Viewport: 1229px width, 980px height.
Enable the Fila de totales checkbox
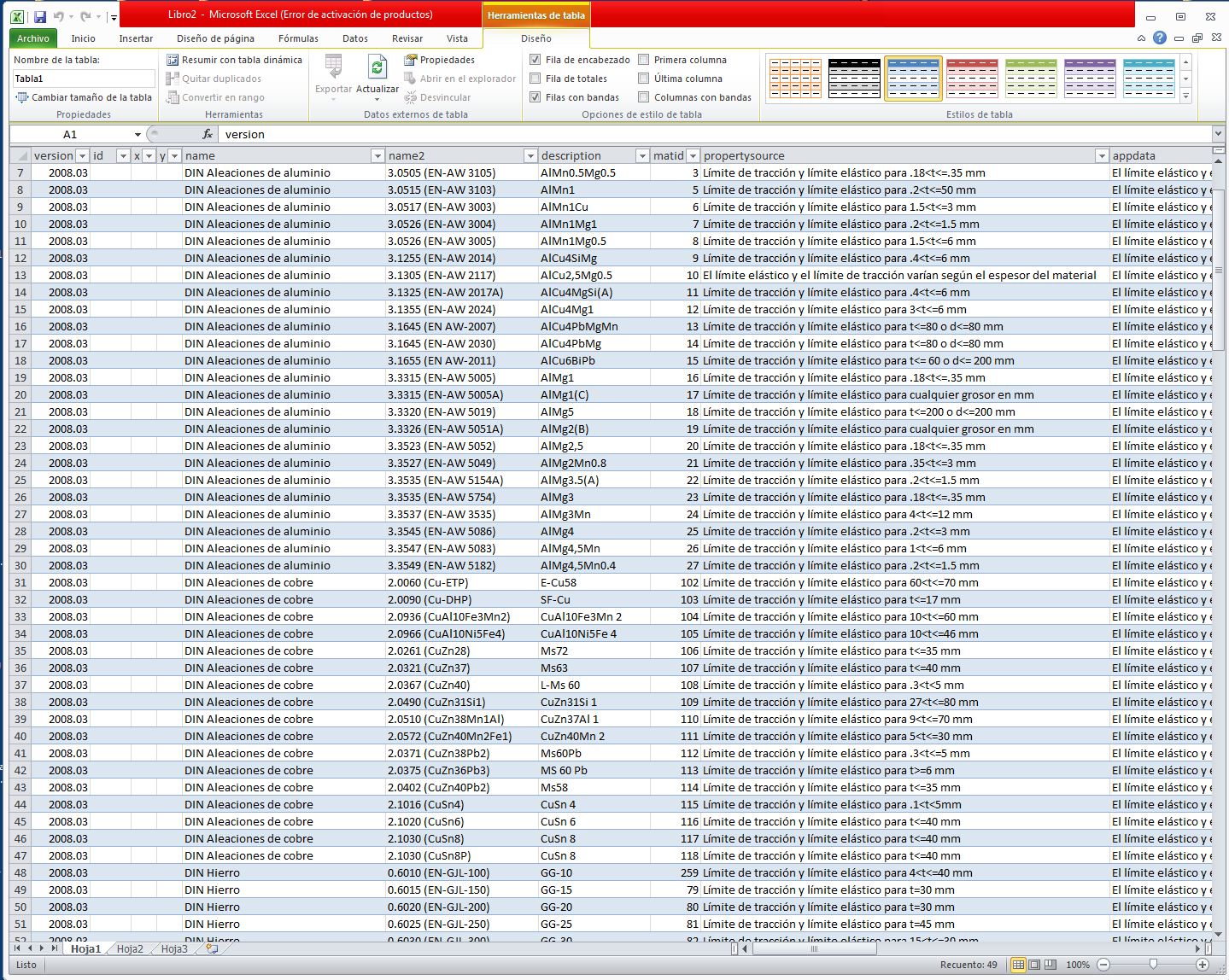[535, 79]
